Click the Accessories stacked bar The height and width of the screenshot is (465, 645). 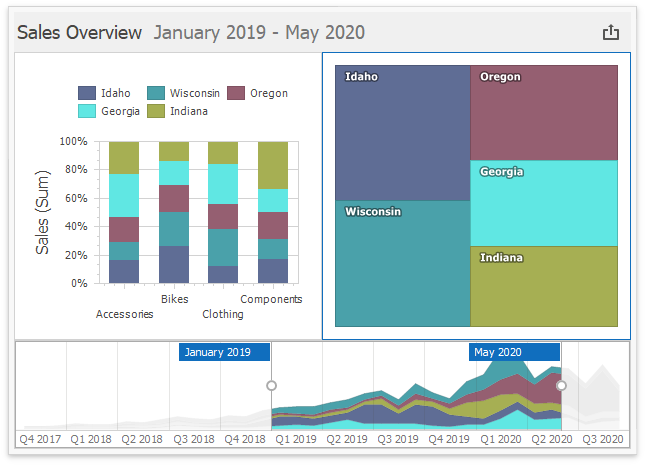(x=124, y=213)
